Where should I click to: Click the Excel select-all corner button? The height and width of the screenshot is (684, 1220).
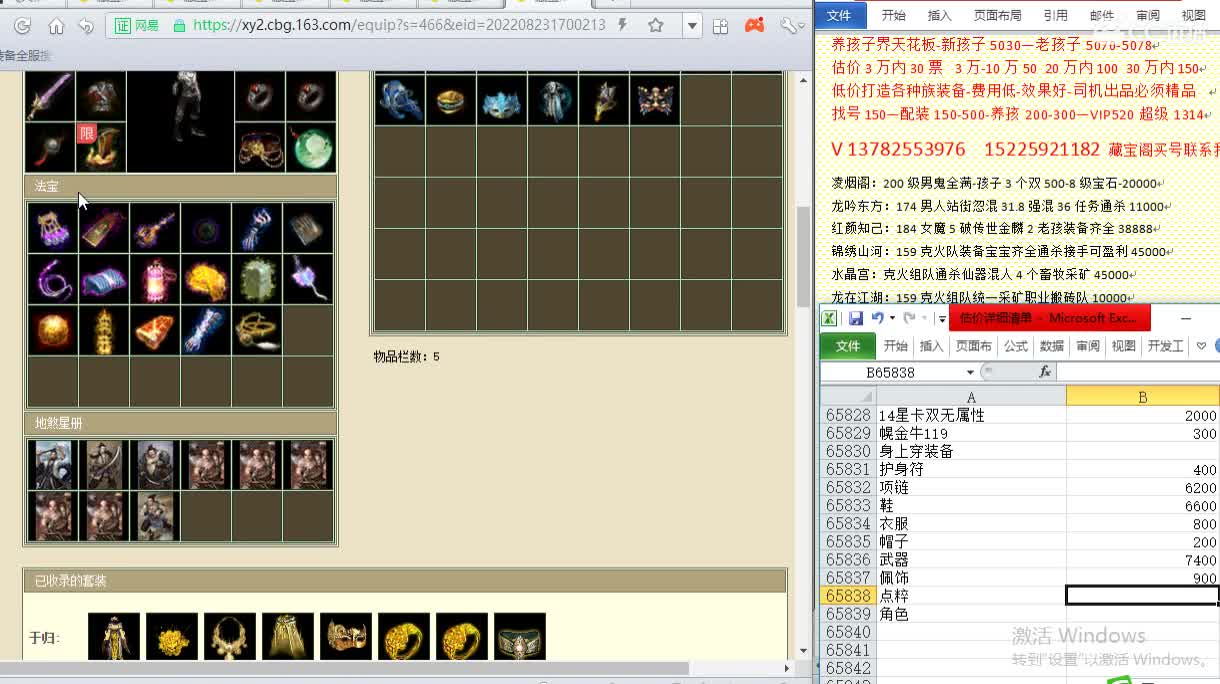pos(848,397)
